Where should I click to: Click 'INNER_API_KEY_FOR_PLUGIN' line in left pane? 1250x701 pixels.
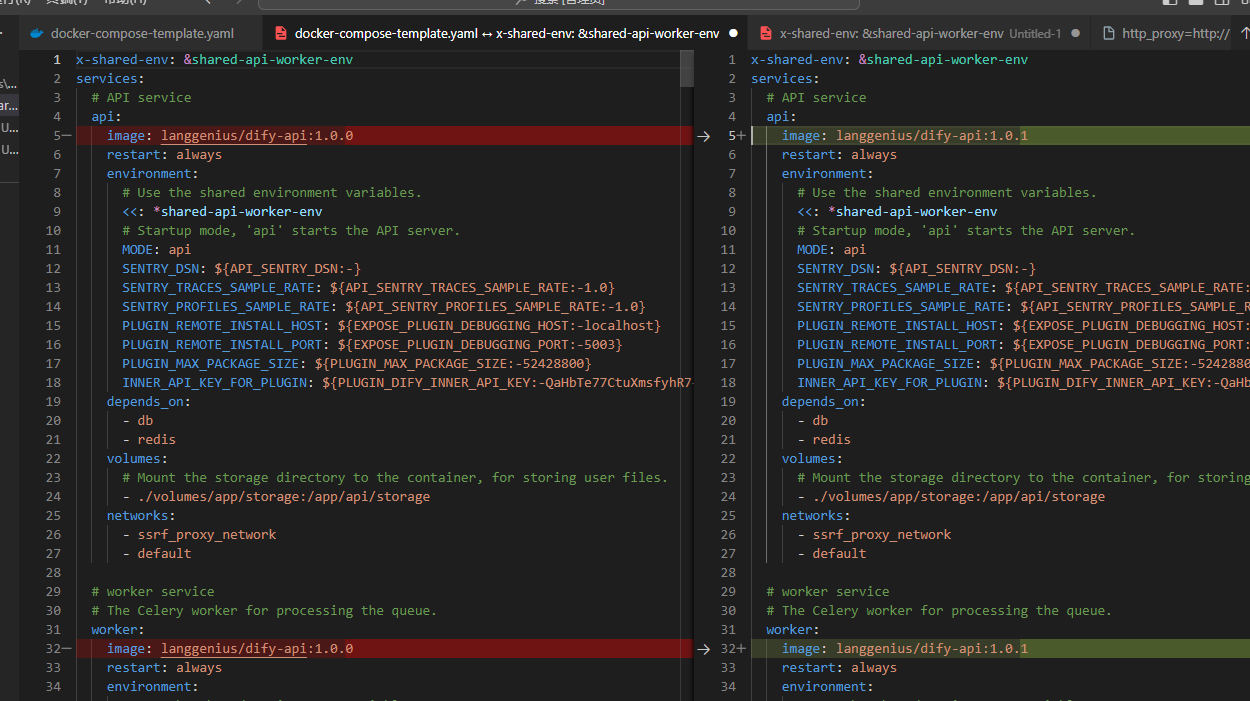[407, 382]
